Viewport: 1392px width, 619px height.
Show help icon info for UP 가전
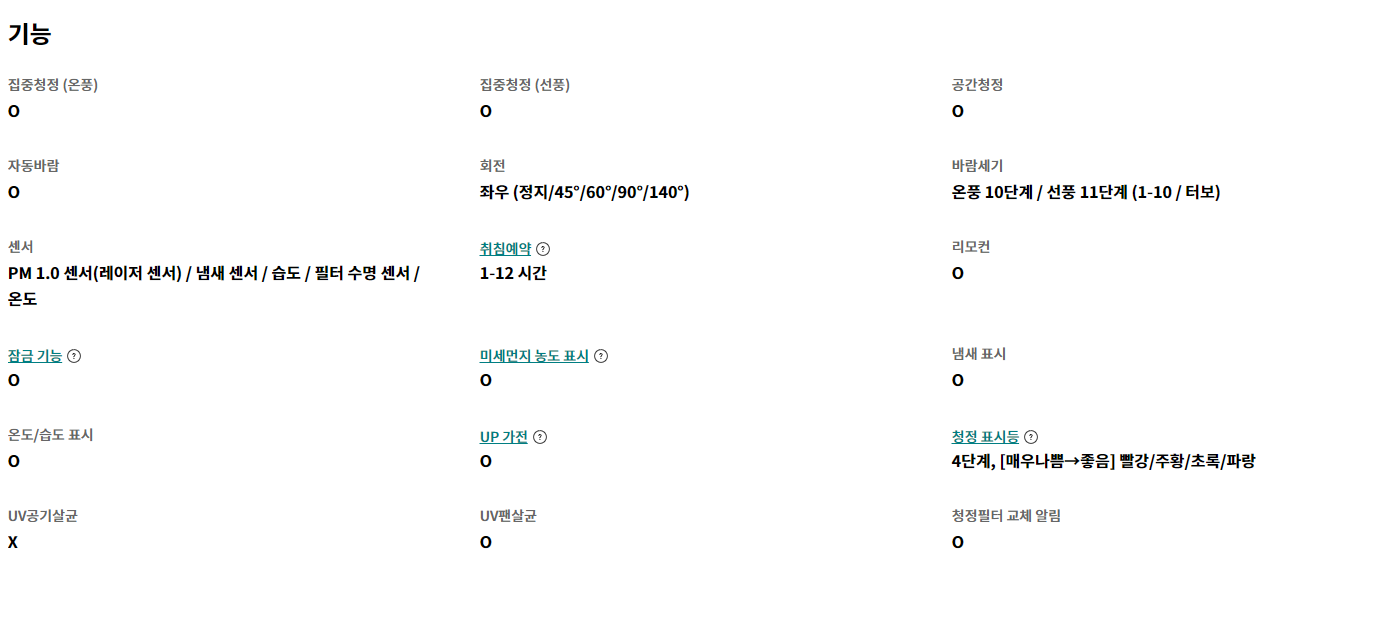pos(540,437)
